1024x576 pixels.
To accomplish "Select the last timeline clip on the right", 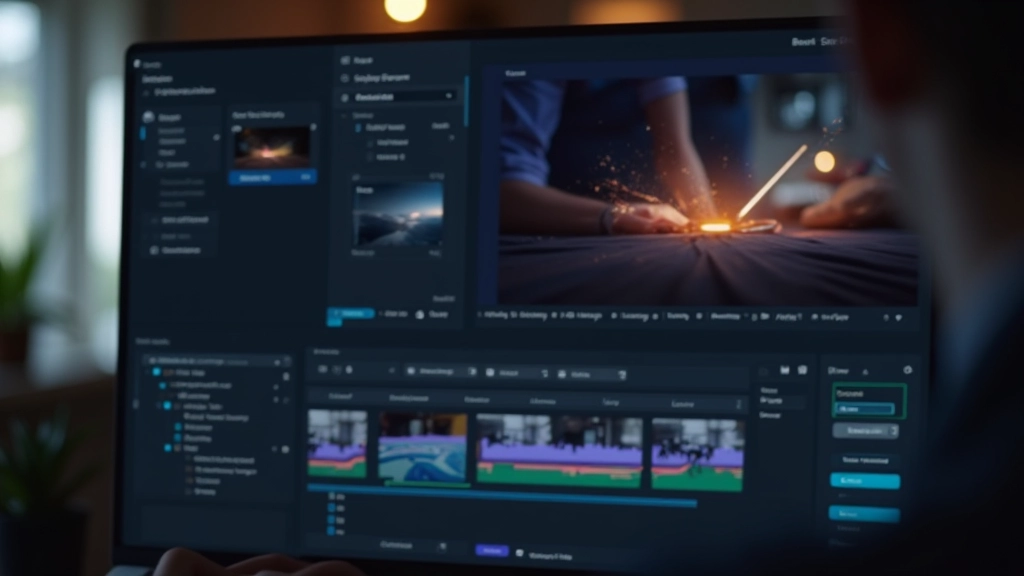I will pos(697,455).
